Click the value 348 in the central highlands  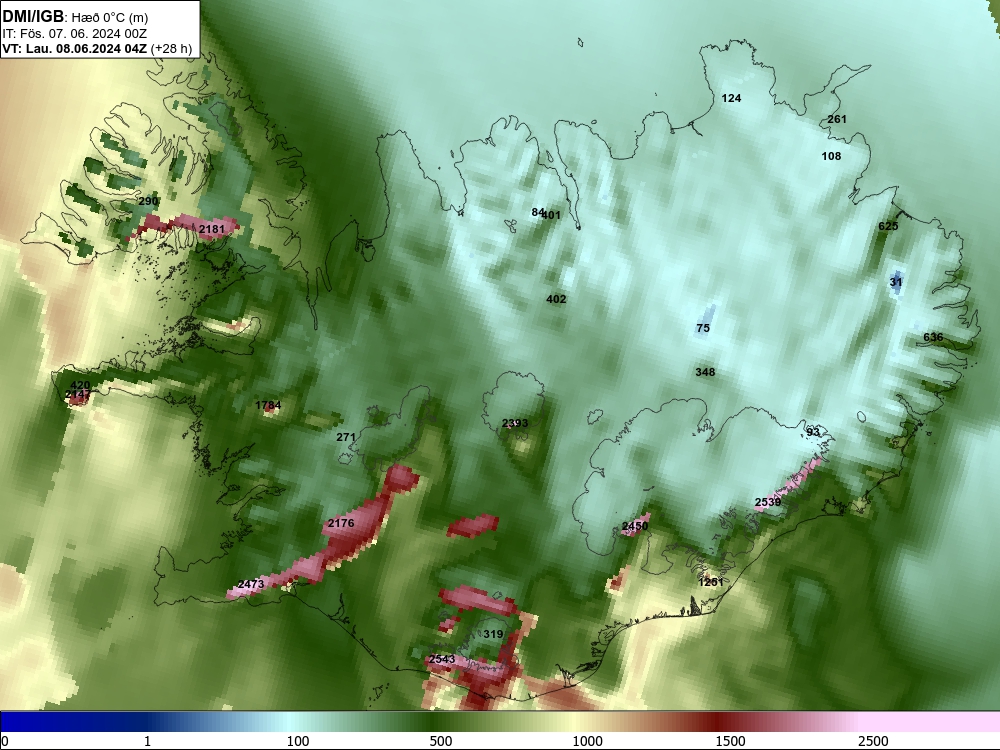point(705,372)
